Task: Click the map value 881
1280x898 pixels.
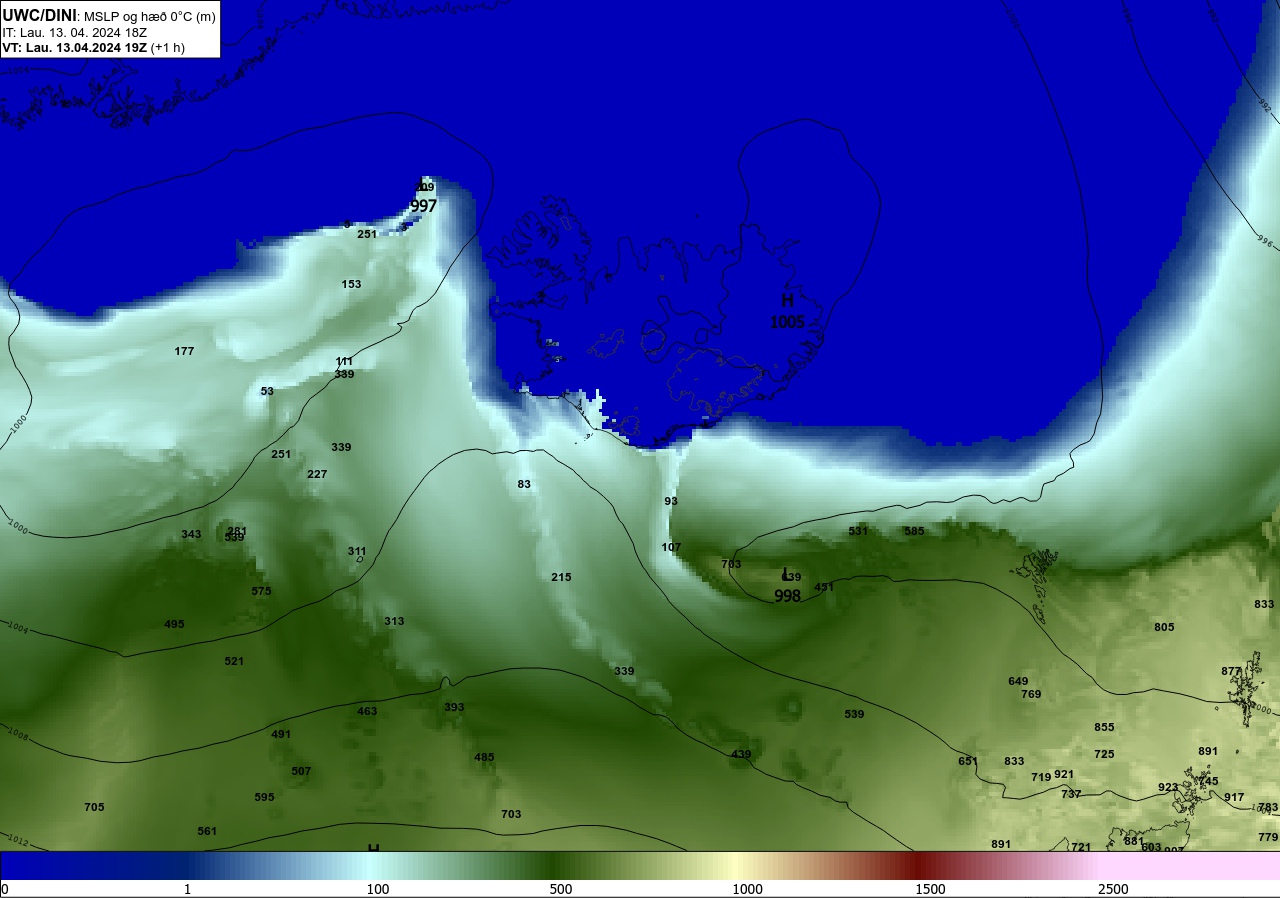Action: [x=1133, y=841]
